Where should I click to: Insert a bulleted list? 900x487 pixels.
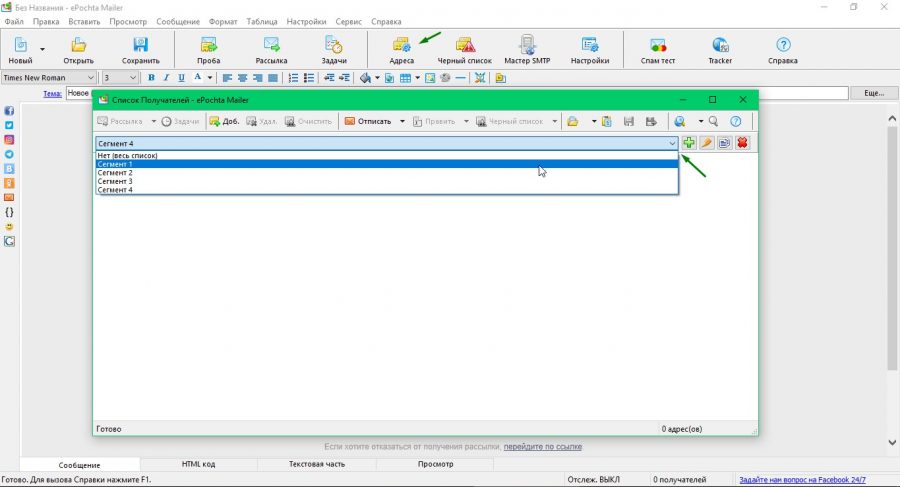309,78
